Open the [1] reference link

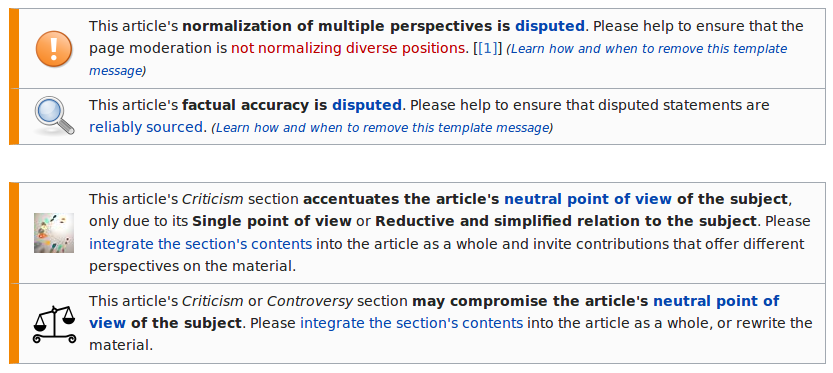(x=487, y=48)
